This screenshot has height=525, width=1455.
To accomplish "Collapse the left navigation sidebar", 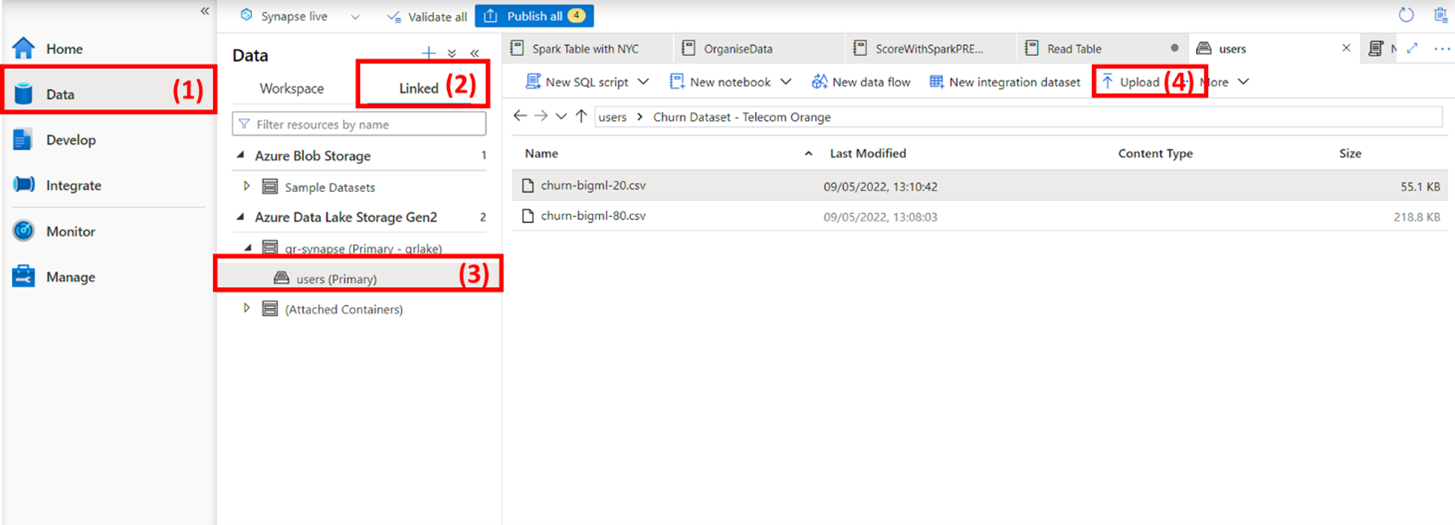I will click(205, 11).
